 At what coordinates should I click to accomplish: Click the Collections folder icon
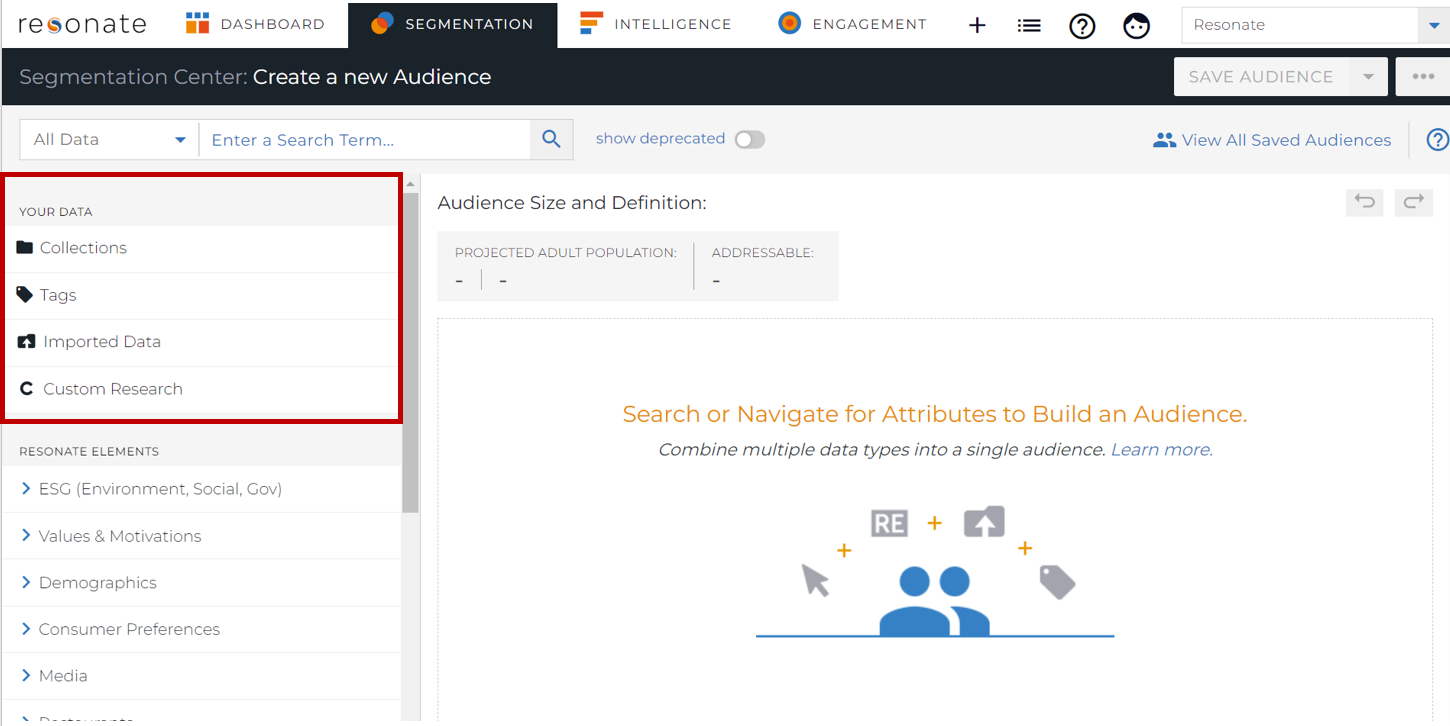point(25,247)
